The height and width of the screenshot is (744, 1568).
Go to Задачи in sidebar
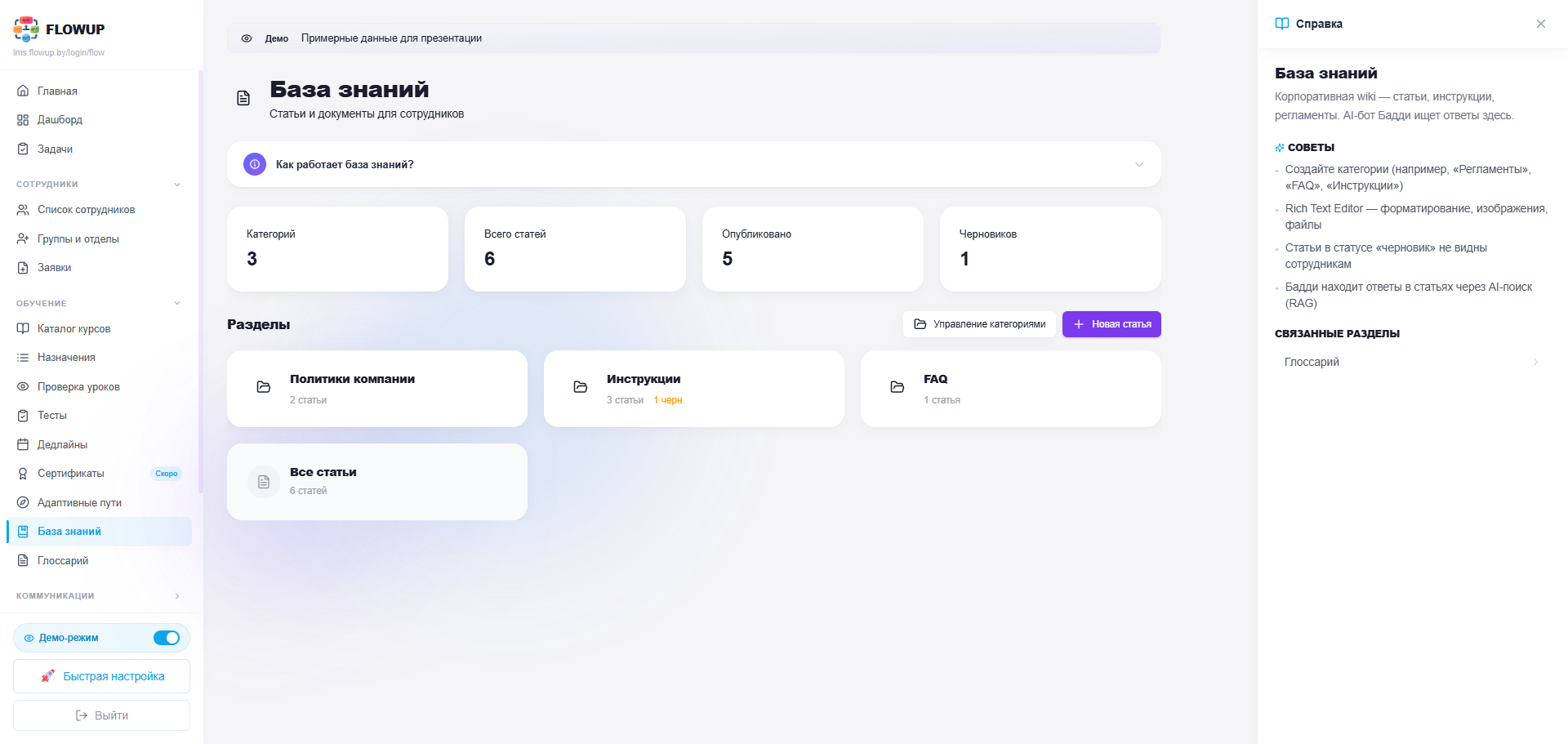99,149
